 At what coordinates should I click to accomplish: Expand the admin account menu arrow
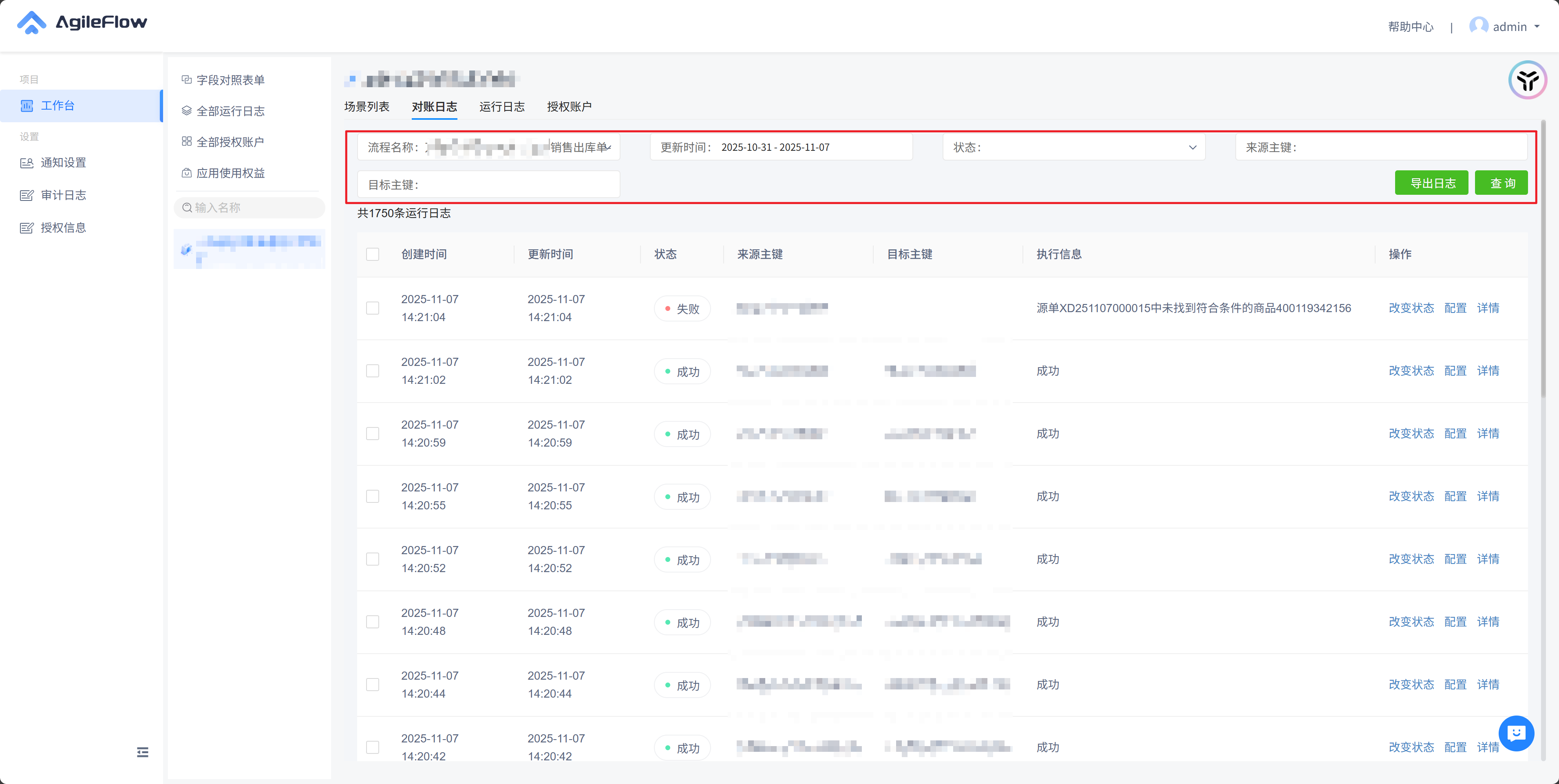tap(1537, 26)
